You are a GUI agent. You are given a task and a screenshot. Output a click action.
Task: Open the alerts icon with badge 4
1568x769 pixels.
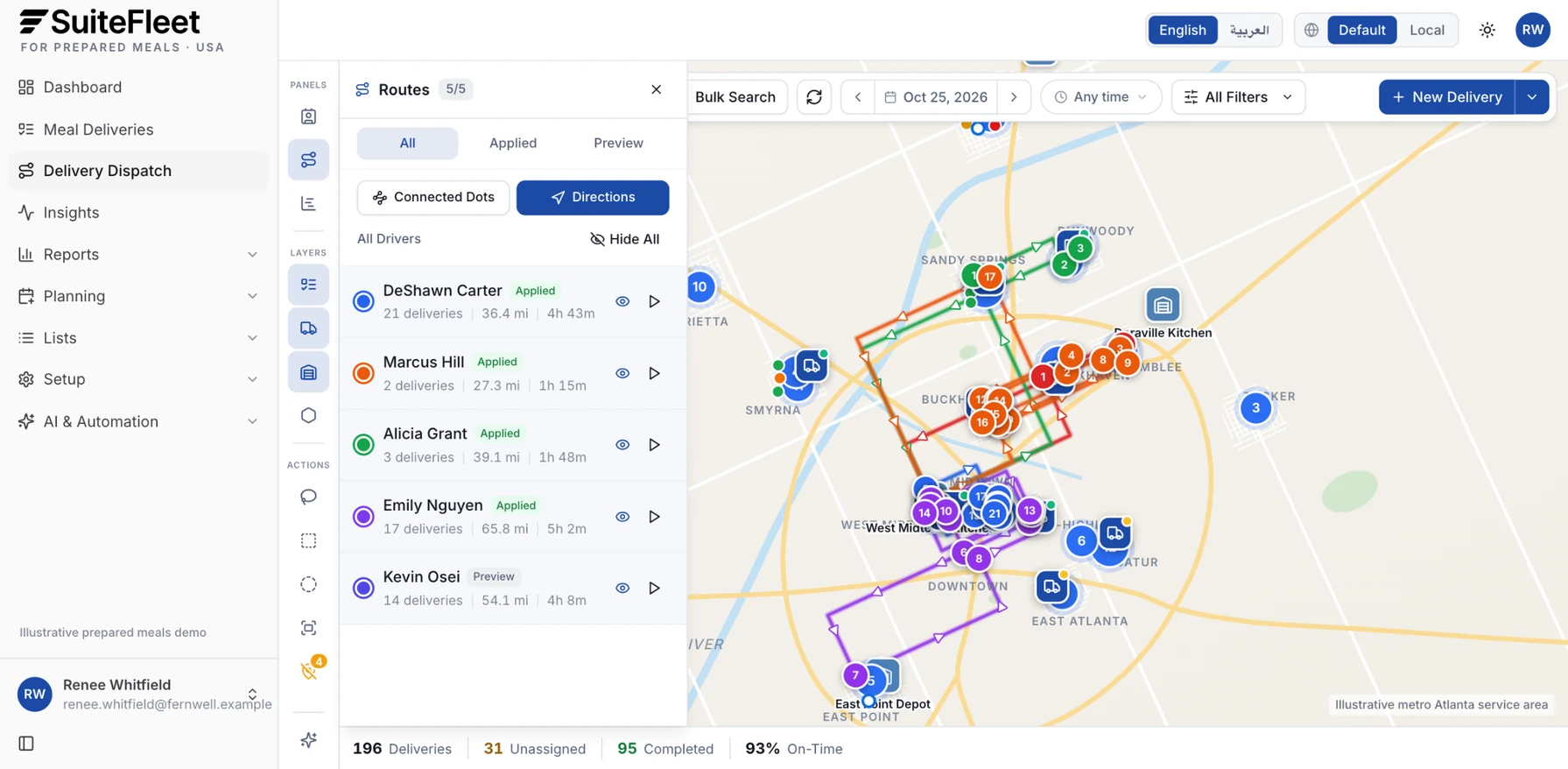tap(308, 671)
